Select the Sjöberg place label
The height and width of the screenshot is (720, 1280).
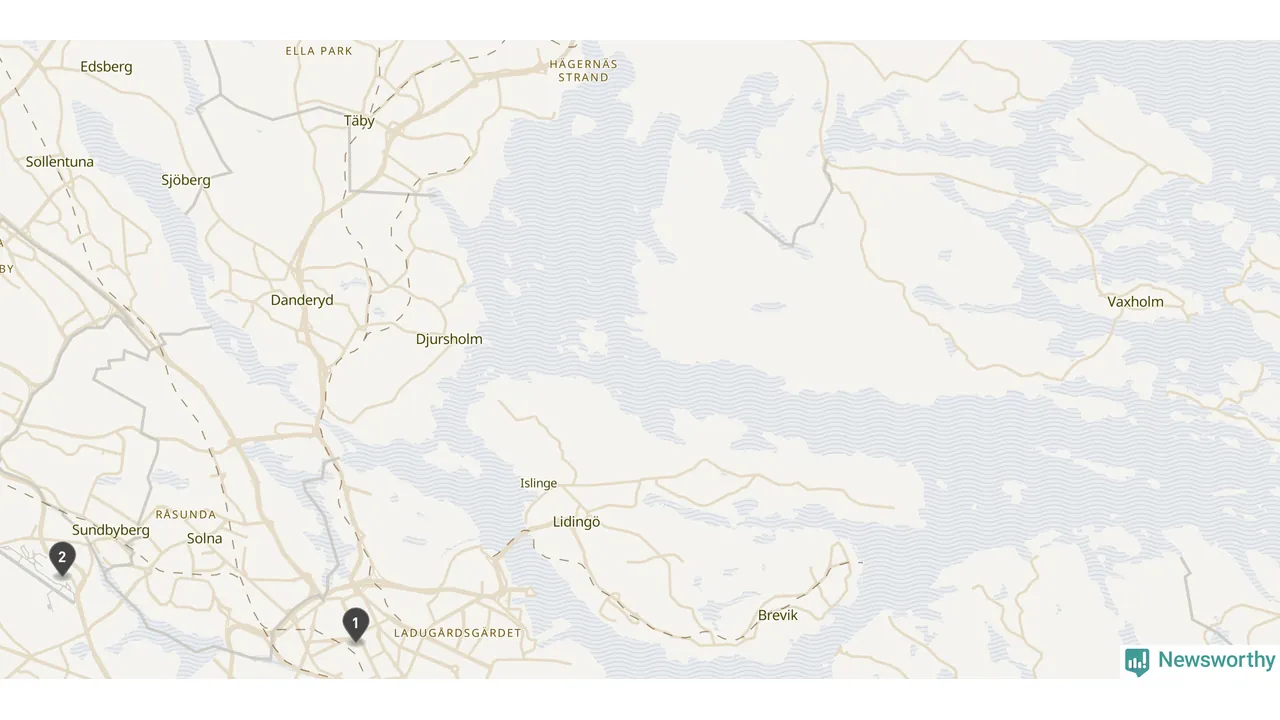pyautogui.click(x=186, y=180)
